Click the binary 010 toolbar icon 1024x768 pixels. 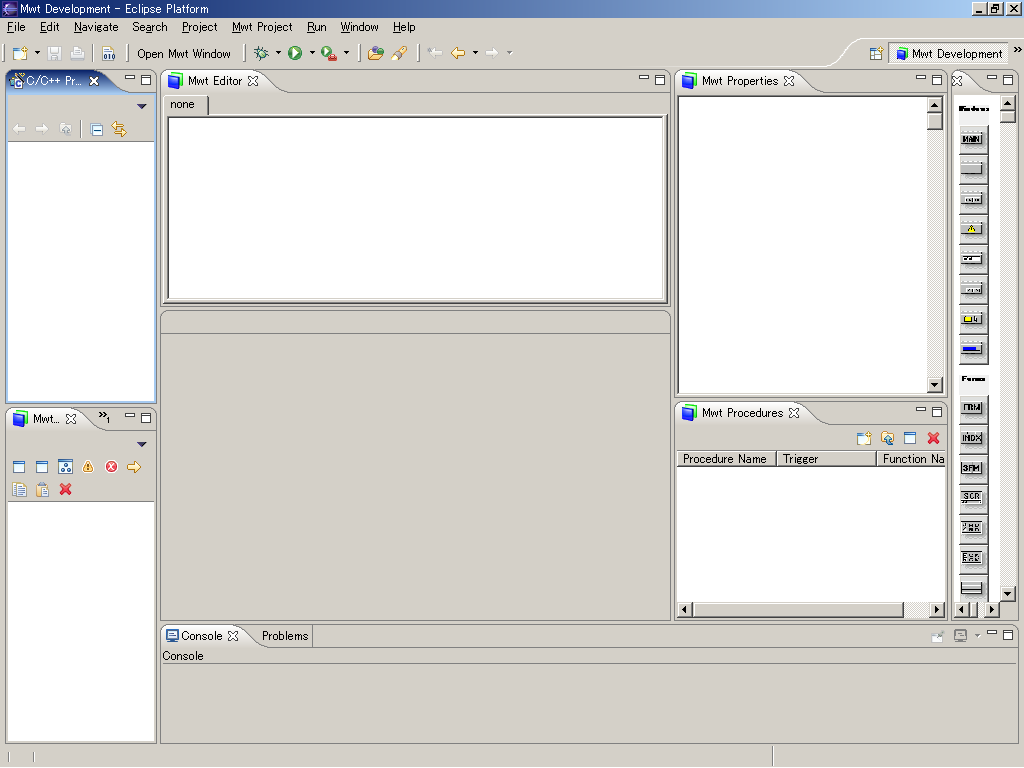coord(108,54)
